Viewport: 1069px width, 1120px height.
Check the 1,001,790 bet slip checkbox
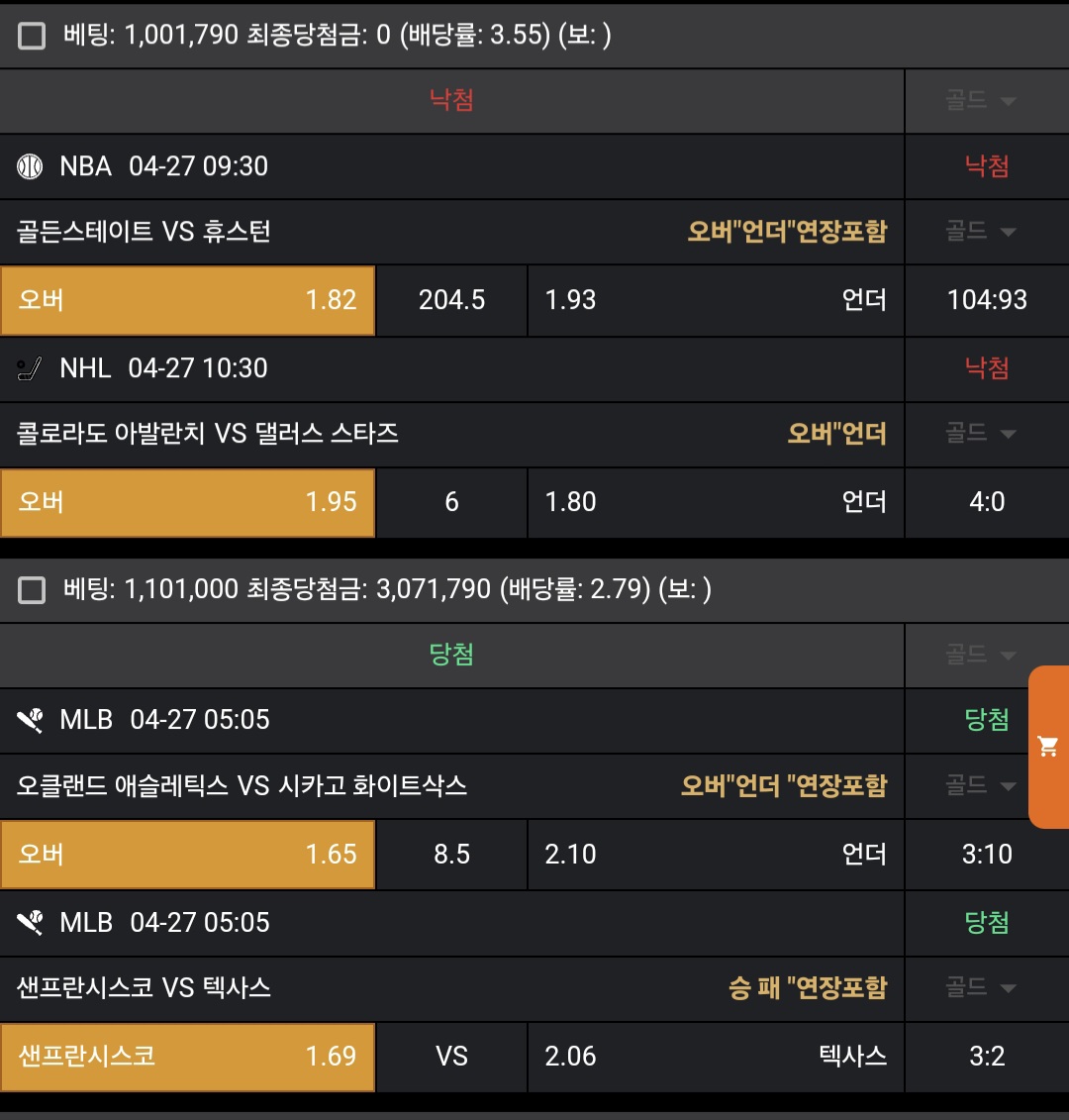[x=33, y=37]
